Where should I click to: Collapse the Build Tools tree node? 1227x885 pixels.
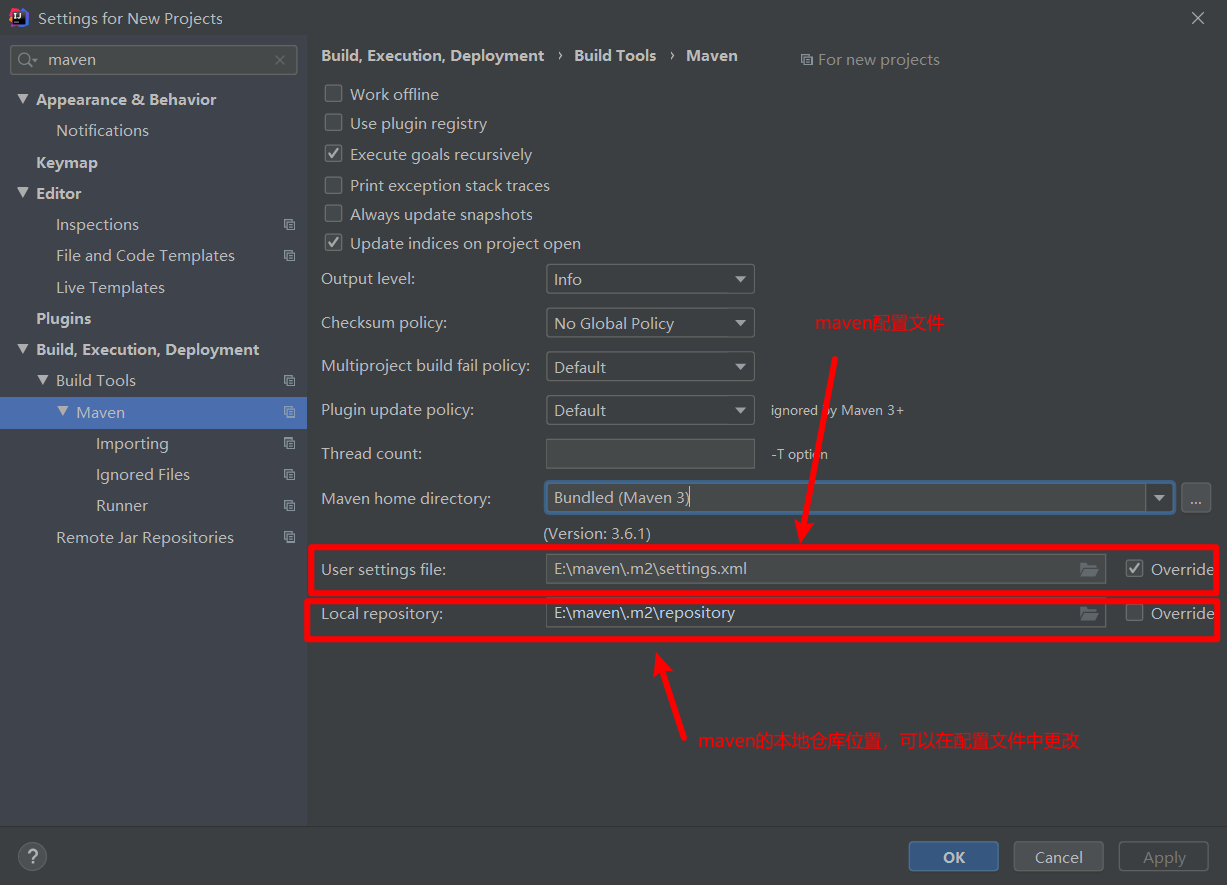point(43,380)
